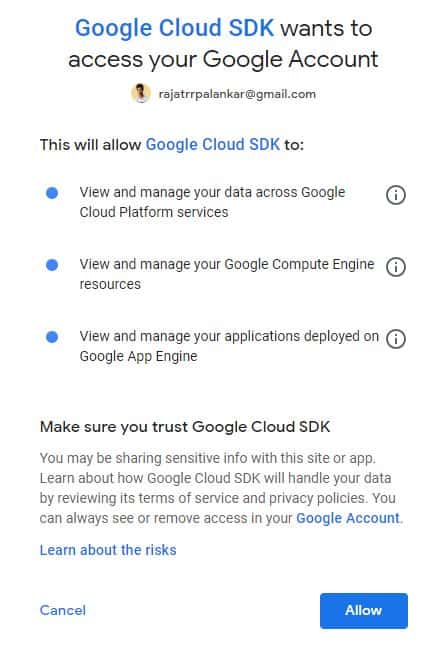442x649 pixels.
Task: Cancel the access request
Action: click(x=63, y=610)
